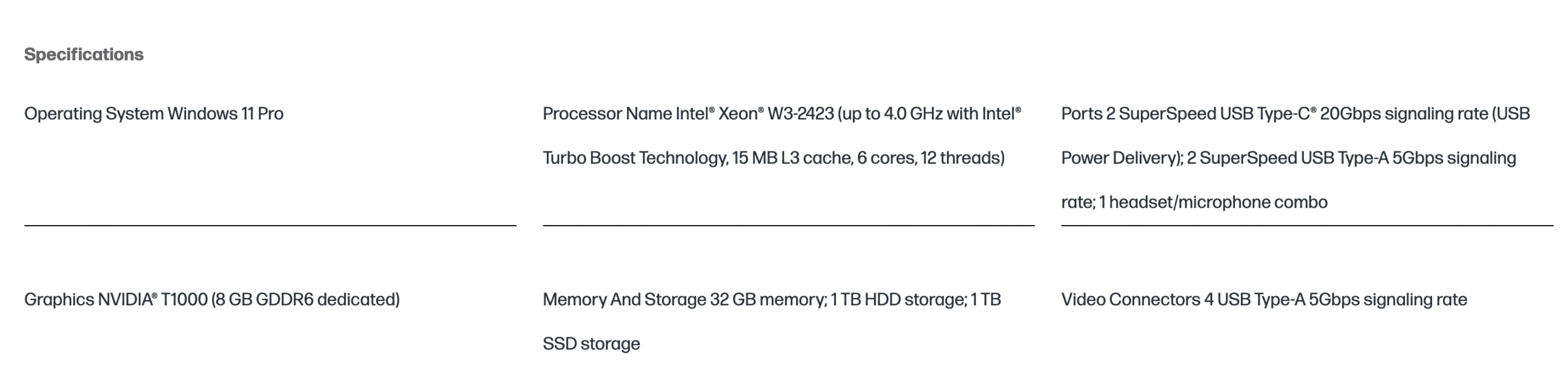Select the Video Connectors label
The image size is (1568, 385).
(x=1131, y=300)
